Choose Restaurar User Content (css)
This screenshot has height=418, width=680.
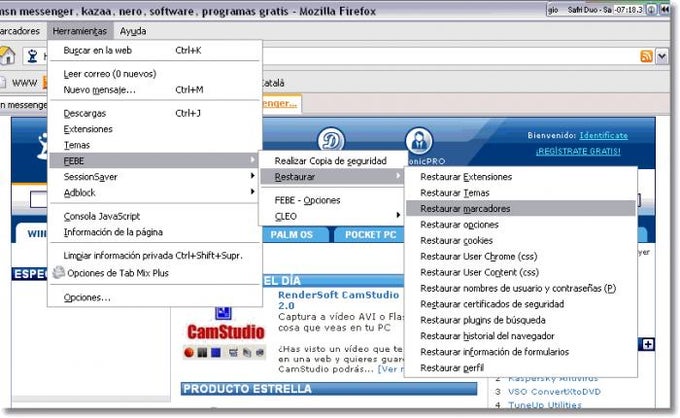pyautogui.click(x=520, y=272)
